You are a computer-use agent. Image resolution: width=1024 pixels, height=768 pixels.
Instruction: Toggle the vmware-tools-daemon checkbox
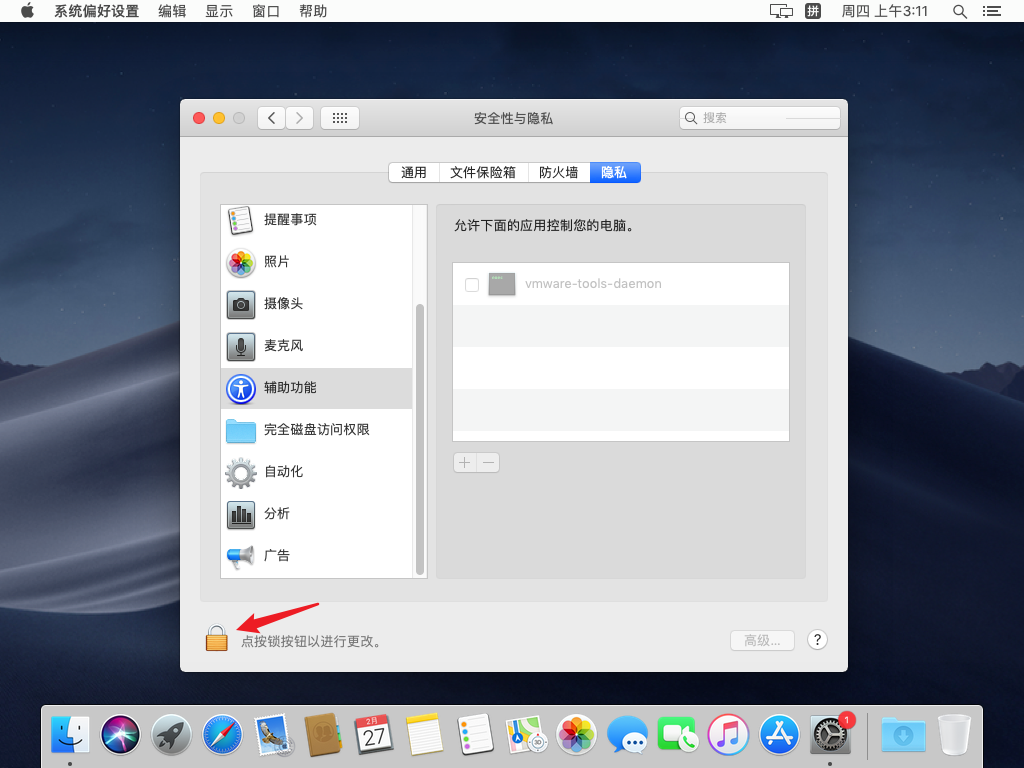(472, 285)
